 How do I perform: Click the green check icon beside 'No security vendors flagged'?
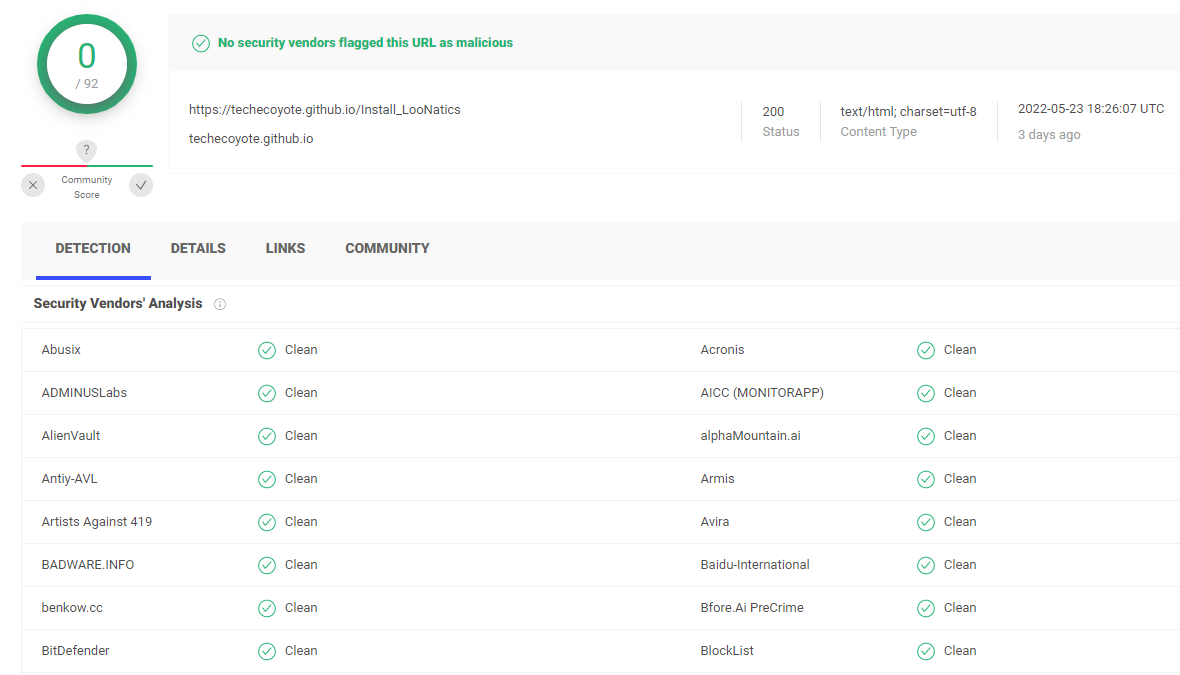click(x=201, y=44)
